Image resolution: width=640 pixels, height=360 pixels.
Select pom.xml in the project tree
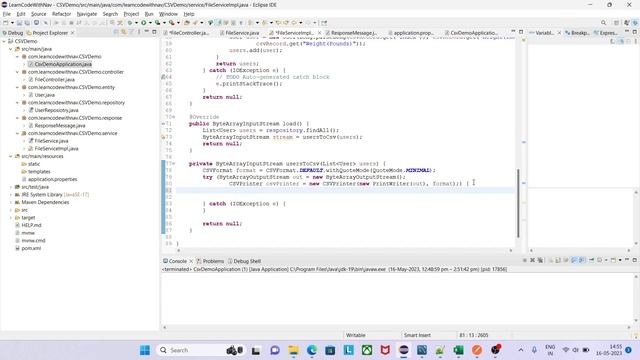click(31, 248)
